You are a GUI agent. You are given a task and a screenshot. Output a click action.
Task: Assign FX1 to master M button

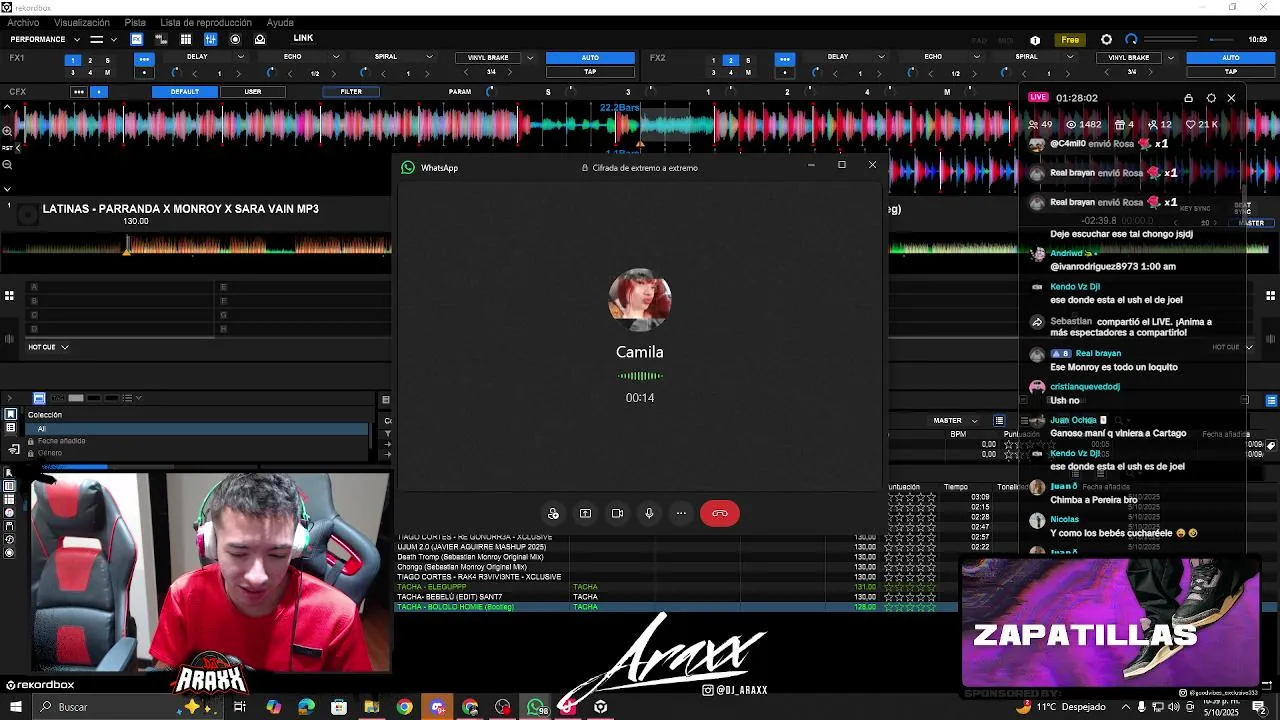point(108,73)
